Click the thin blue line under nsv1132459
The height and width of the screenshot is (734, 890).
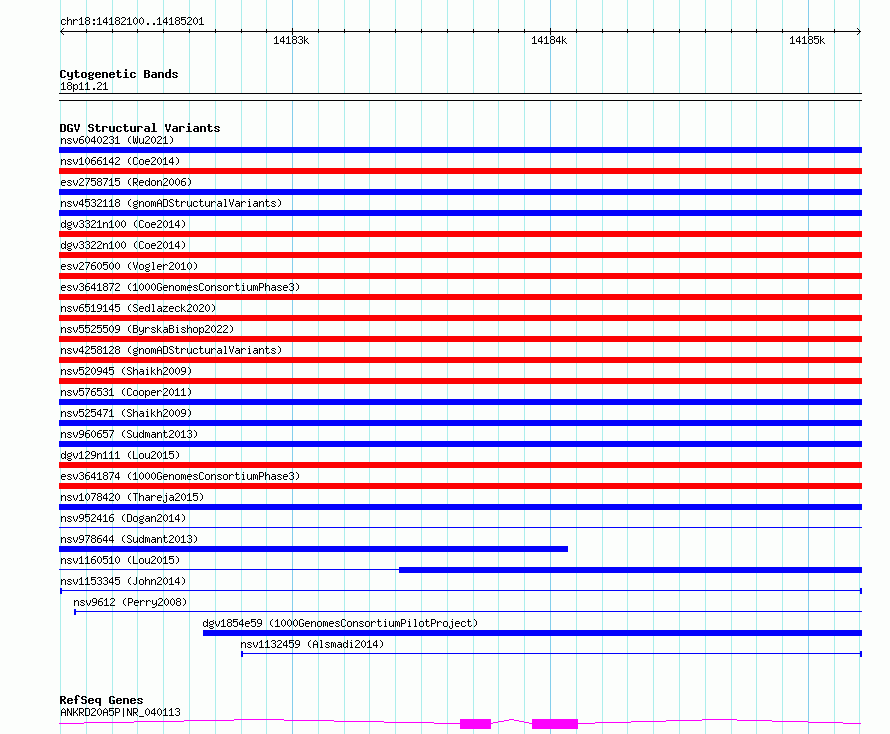click(x=552, y=654)
